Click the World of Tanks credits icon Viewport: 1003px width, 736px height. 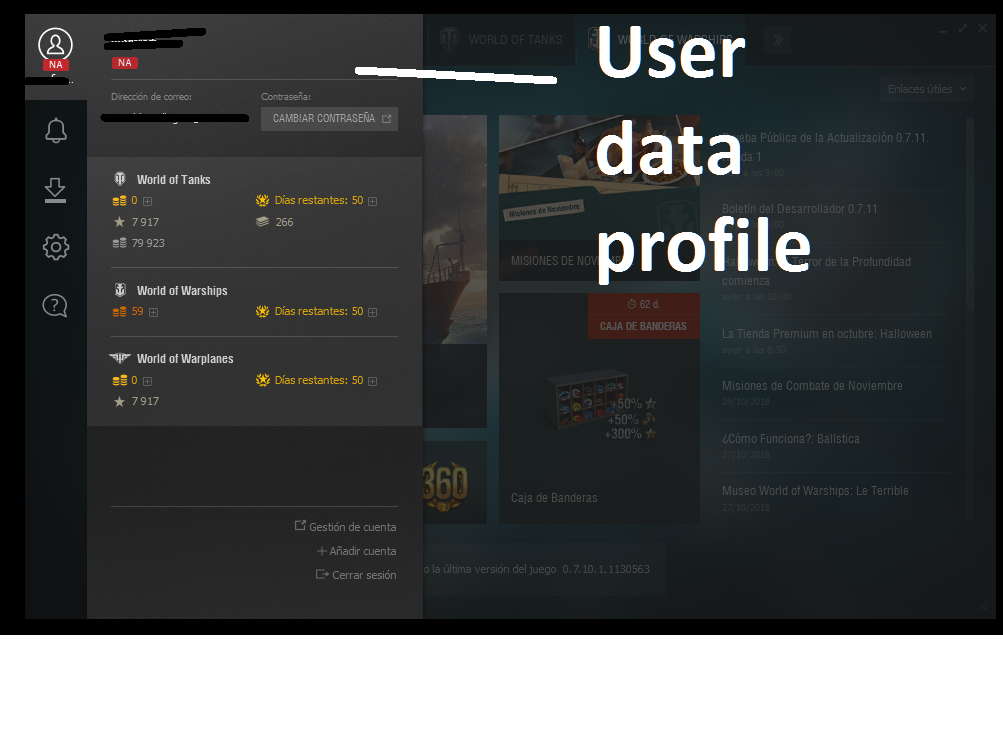(120, 243)
